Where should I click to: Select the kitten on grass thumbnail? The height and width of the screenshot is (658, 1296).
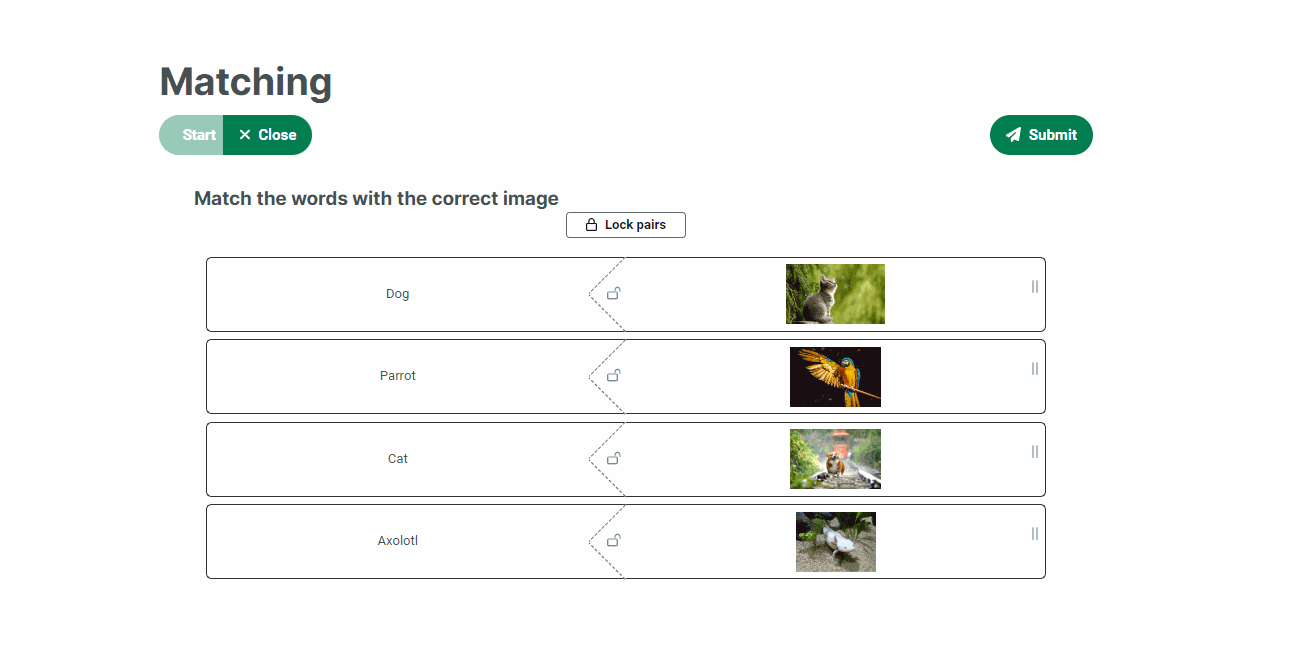(835, 294)
